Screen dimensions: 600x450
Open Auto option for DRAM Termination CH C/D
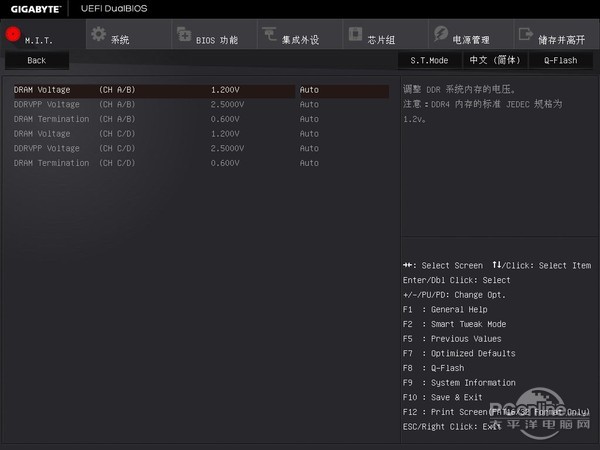tap(309, 163)
